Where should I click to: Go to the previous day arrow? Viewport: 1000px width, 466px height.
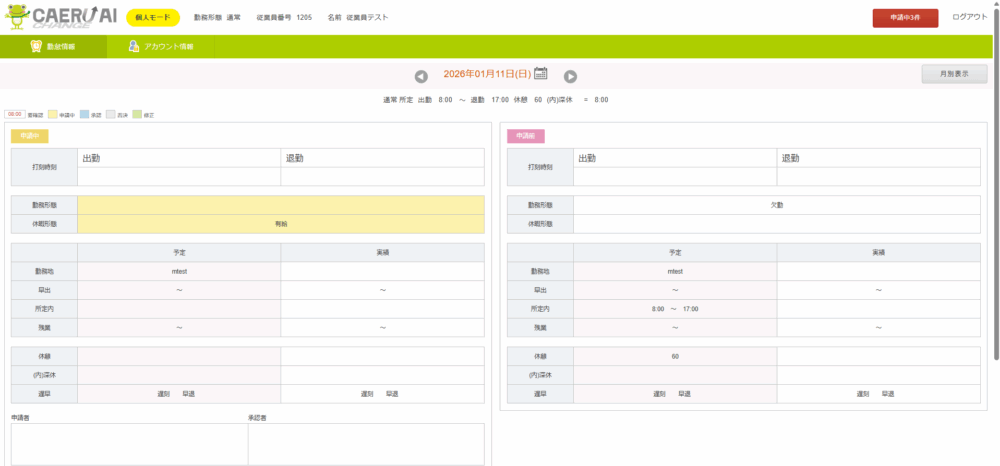(x=421, y=76)
